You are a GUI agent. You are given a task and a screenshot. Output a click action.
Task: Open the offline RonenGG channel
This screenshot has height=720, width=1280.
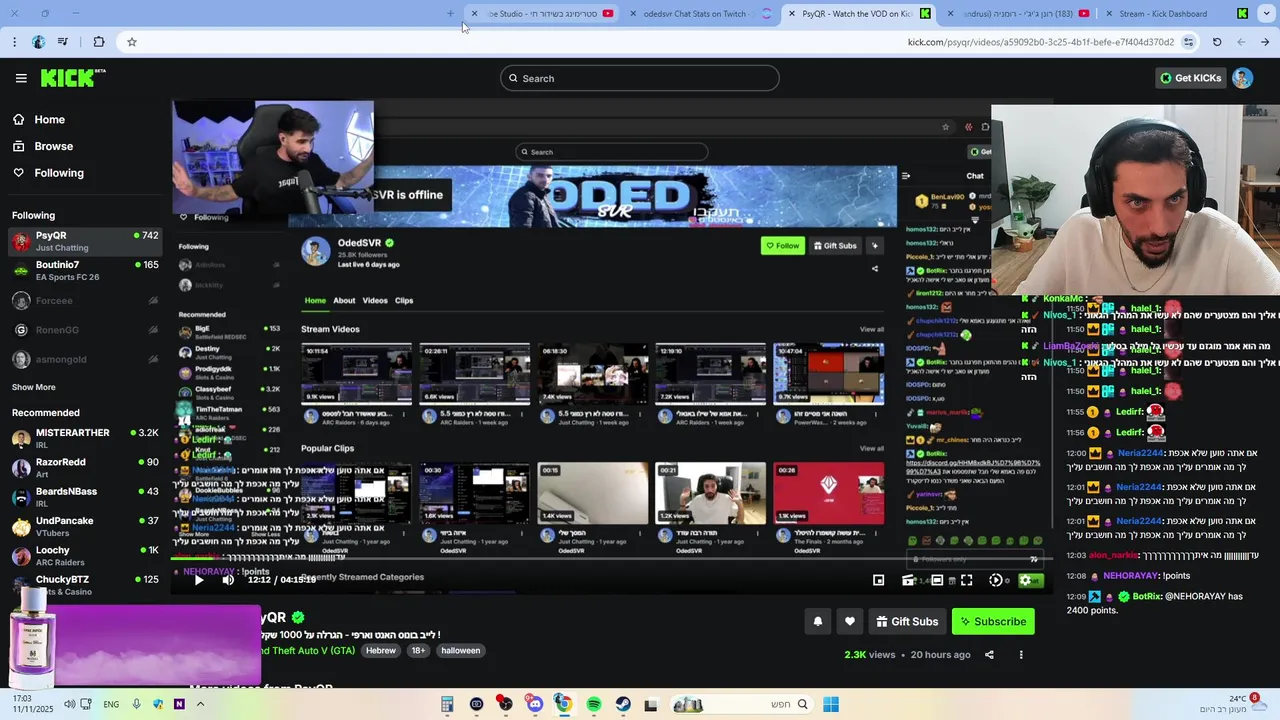click(x=85, y=330)
